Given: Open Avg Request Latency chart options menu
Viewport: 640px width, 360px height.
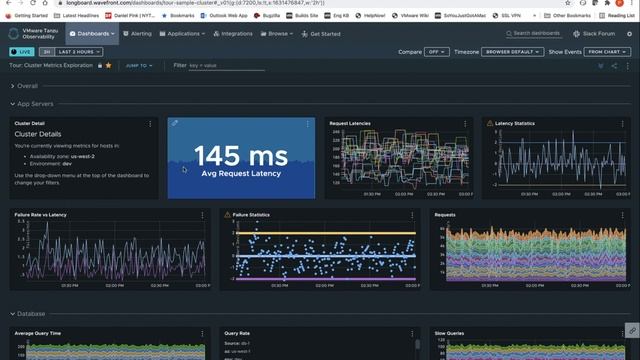Looking at the screenshot, I should 307,124.
